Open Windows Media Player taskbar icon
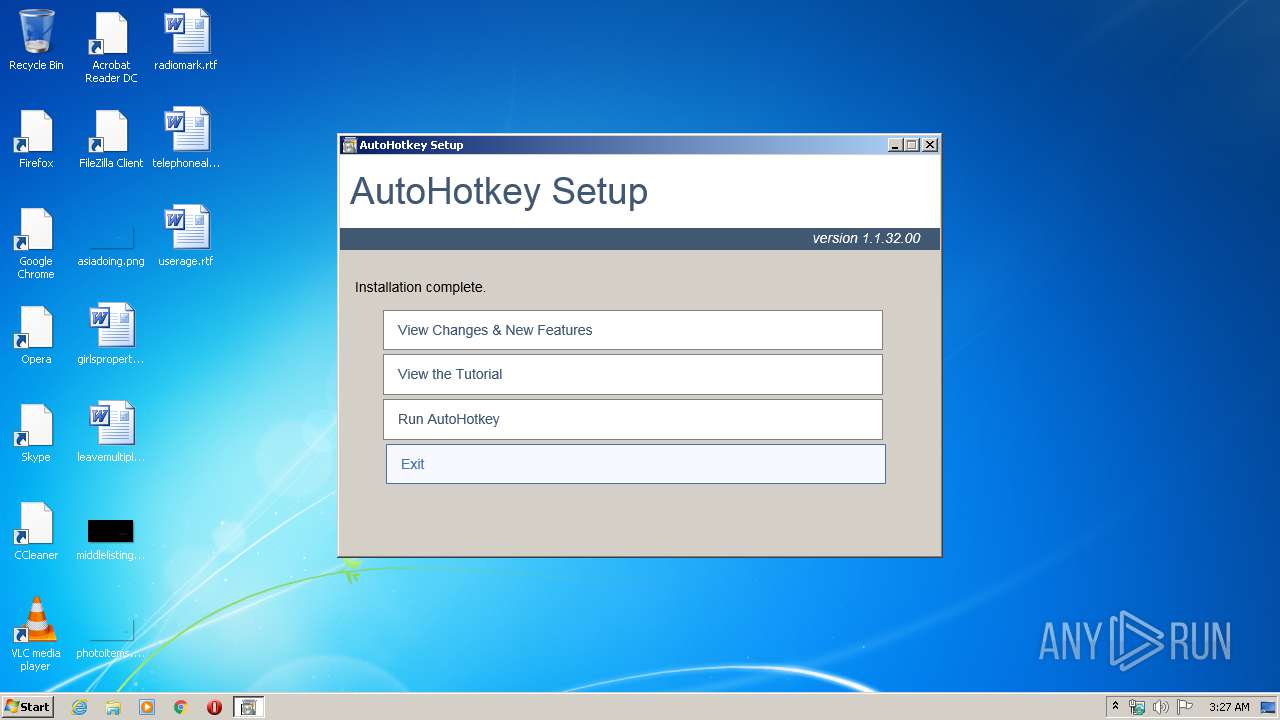Screen dimensions: 1280x720 [147, 707]
